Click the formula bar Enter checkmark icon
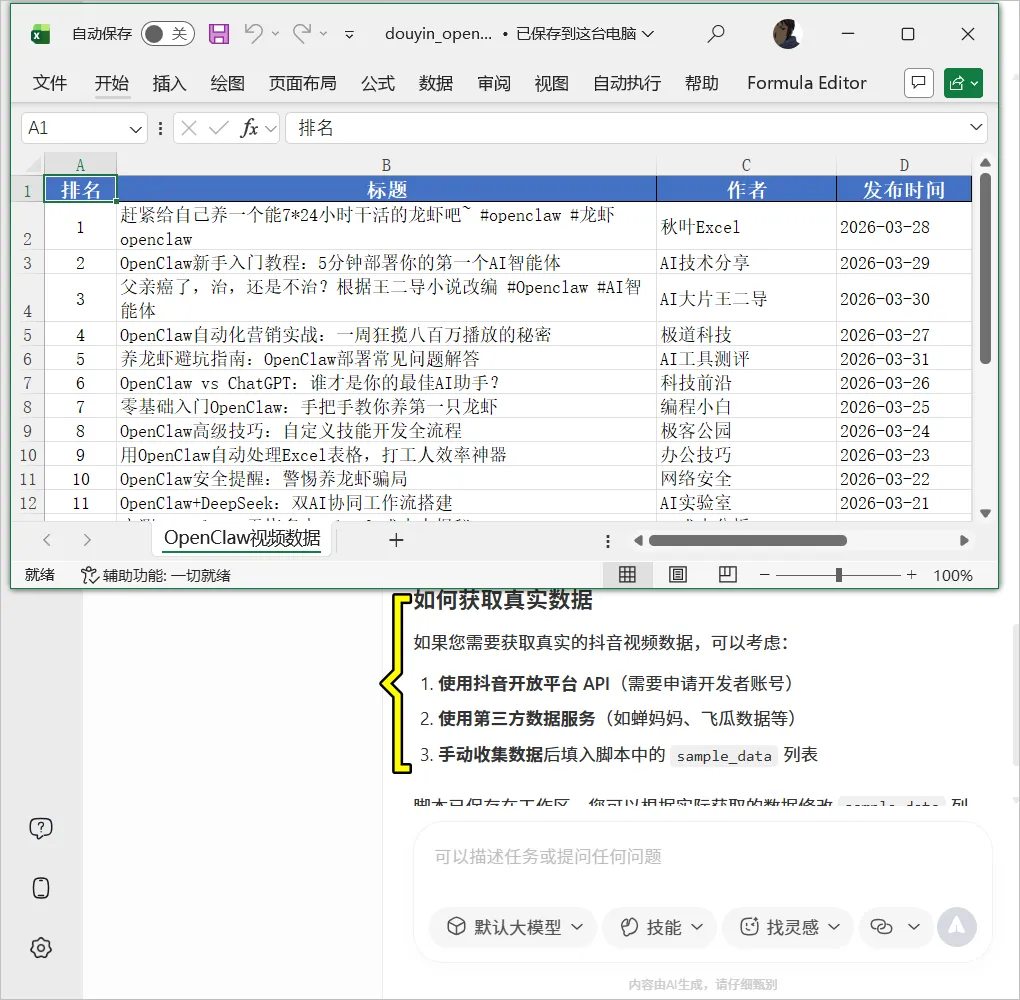 pos(219,128)
